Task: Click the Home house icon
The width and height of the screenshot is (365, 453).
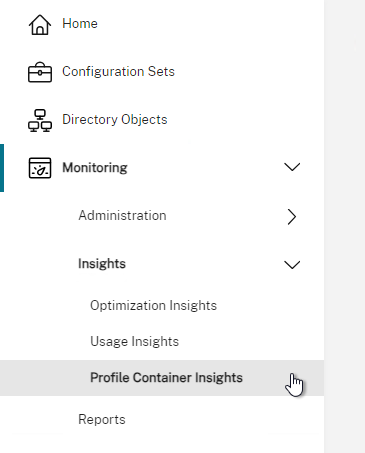Action: [x=40, y=24]
